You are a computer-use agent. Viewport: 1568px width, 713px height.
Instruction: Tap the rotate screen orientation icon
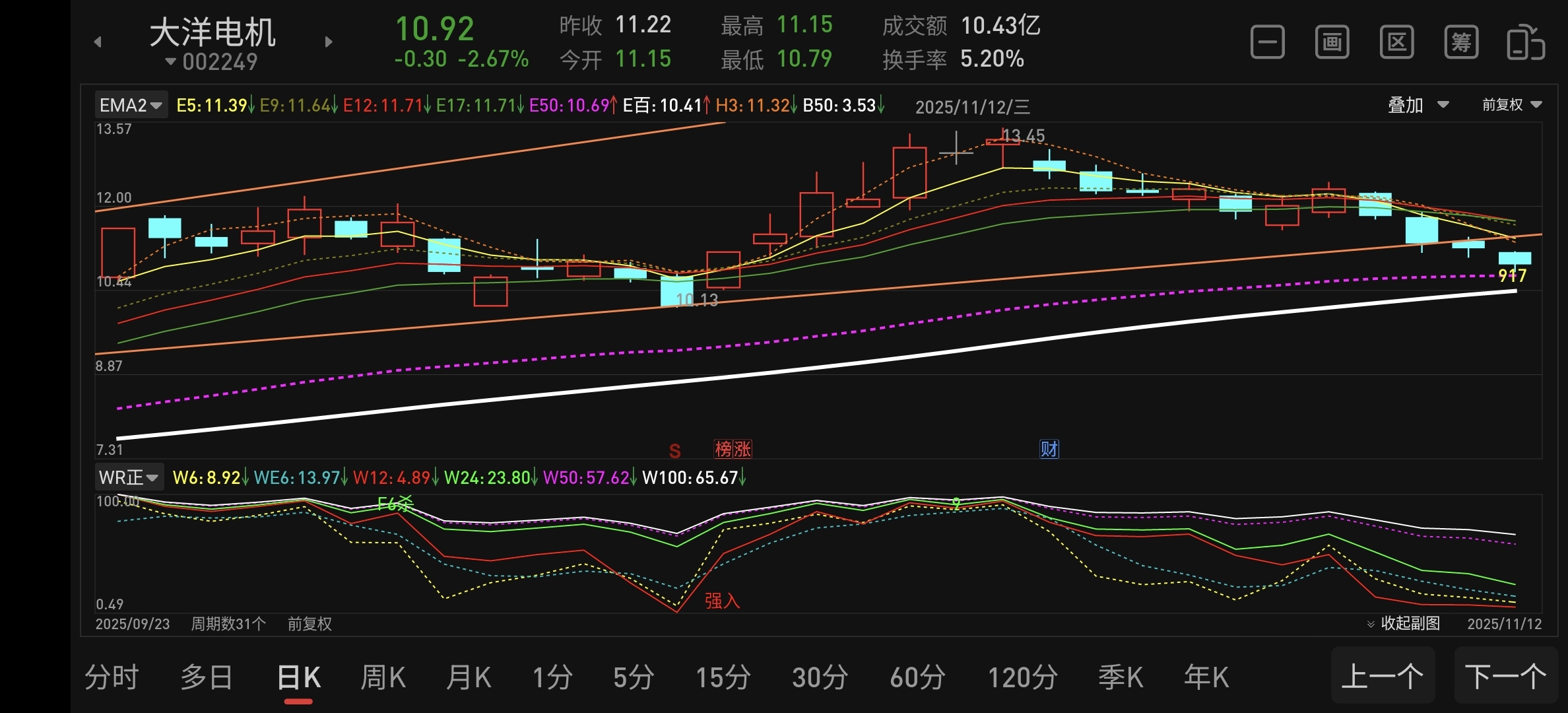1526,43
